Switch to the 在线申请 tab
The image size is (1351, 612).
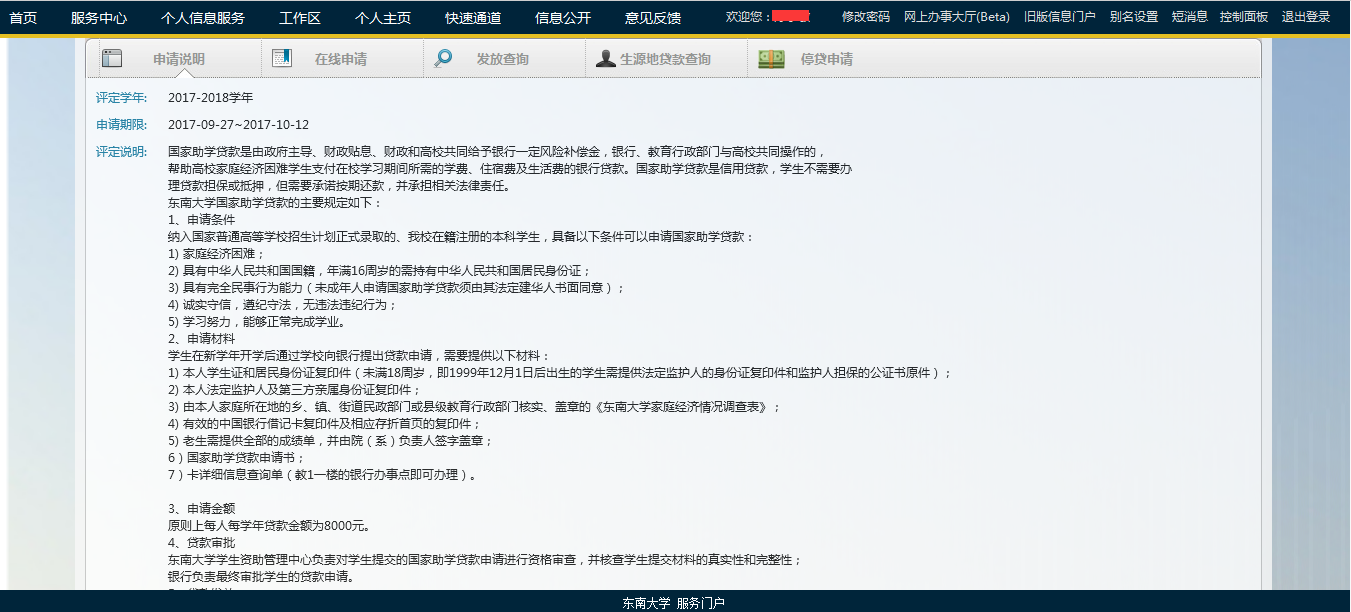[340, 59]
